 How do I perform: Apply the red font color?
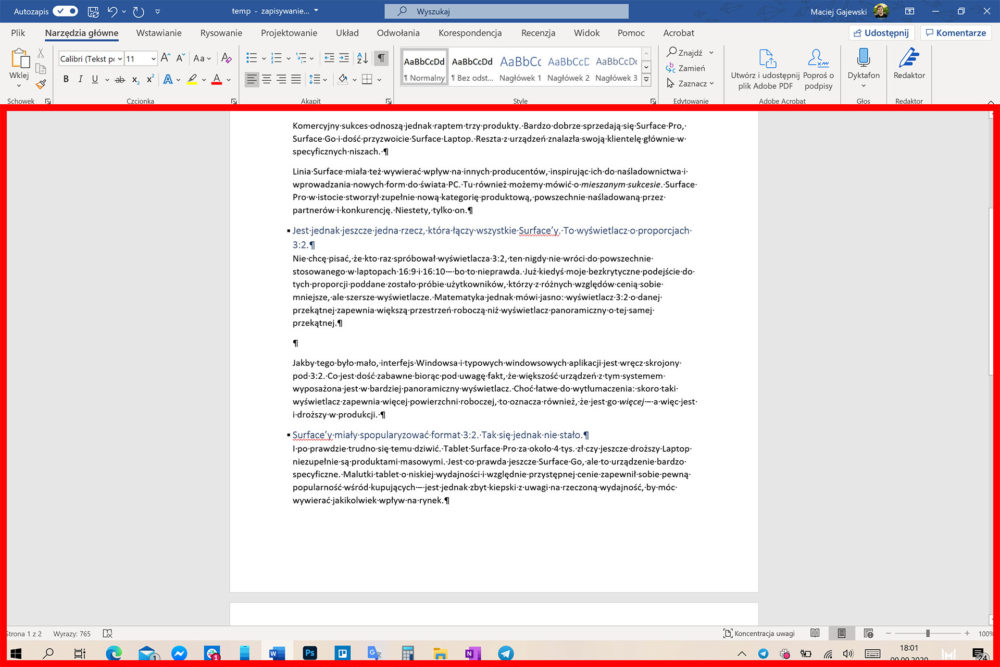pyautogui.click(x=217, y=79)
